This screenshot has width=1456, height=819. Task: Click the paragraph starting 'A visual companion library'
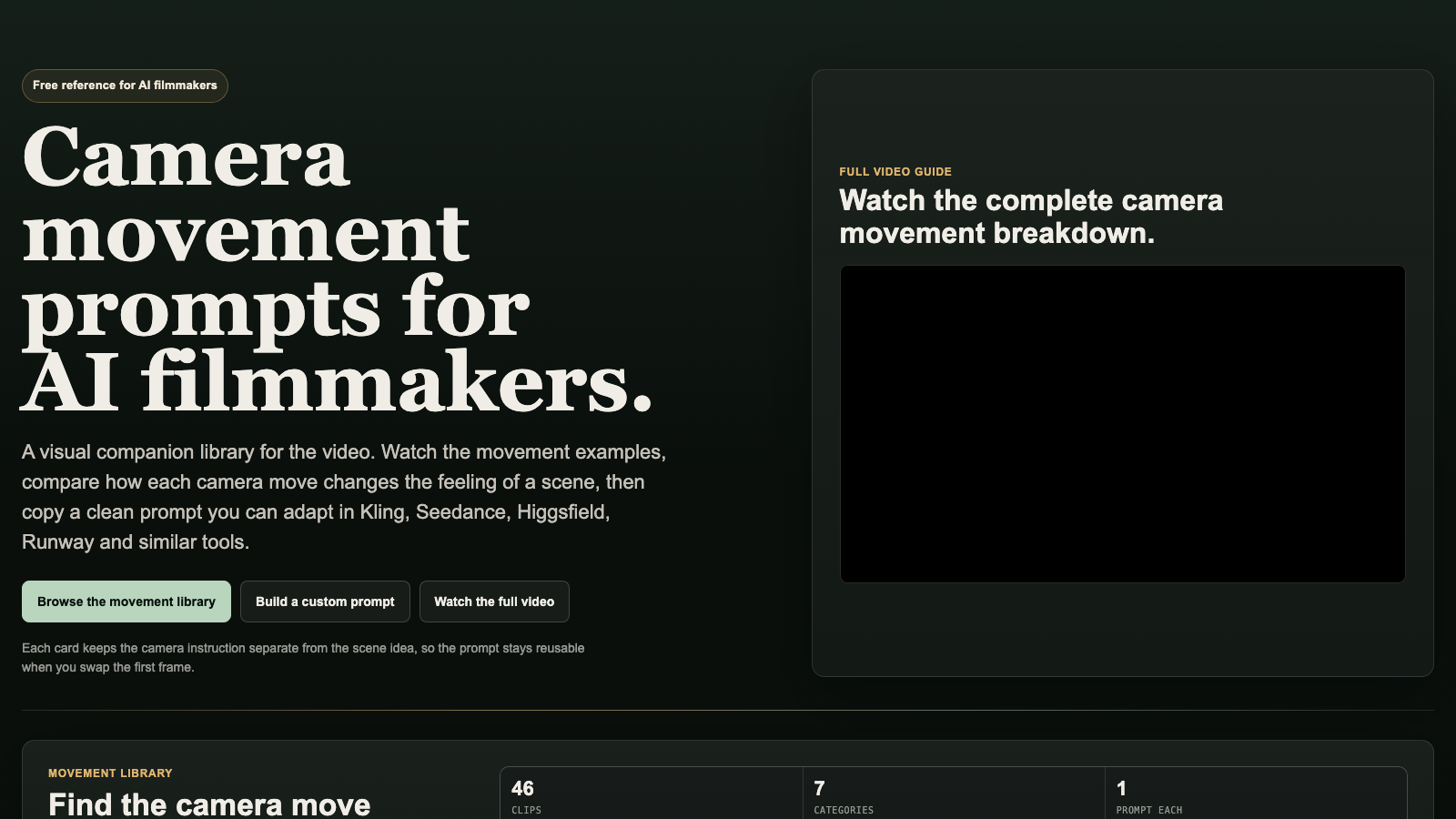[344, 497]
